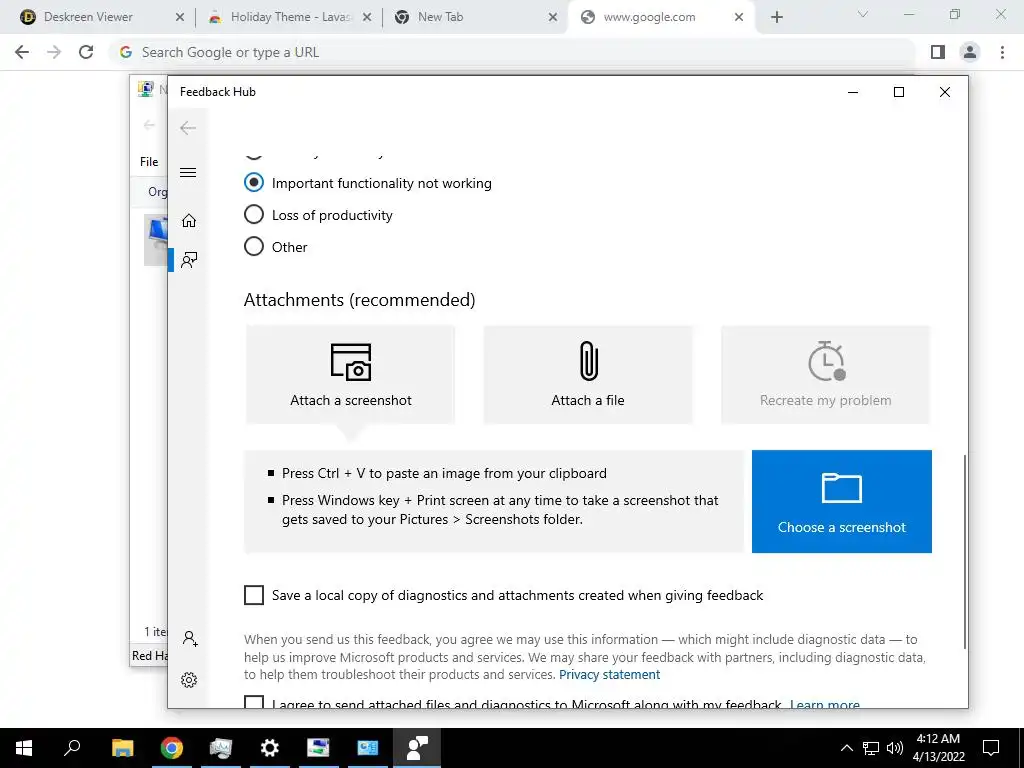
Task: Close the Feedback Hub window
Action: coord(944,92)
